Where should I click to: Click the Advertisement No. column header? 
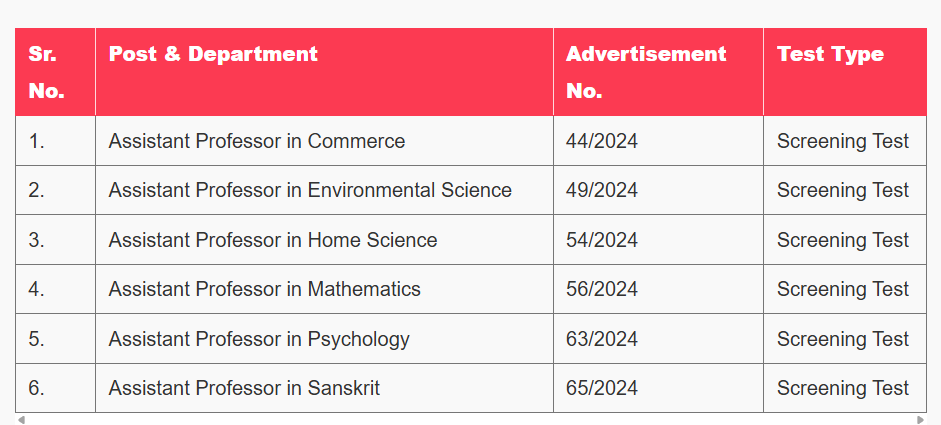click(658, 72)
